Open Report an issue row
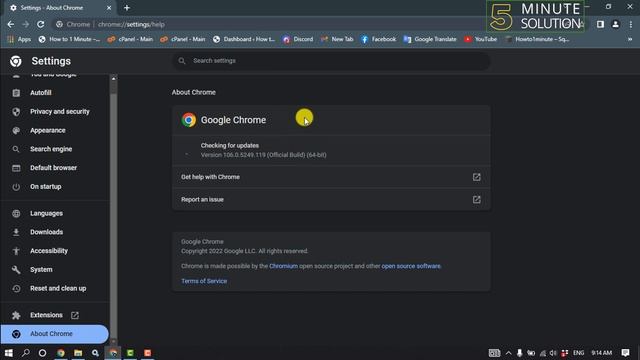This screenshot has width=640, height=360. pyautogui.click(x=331, y=200)
